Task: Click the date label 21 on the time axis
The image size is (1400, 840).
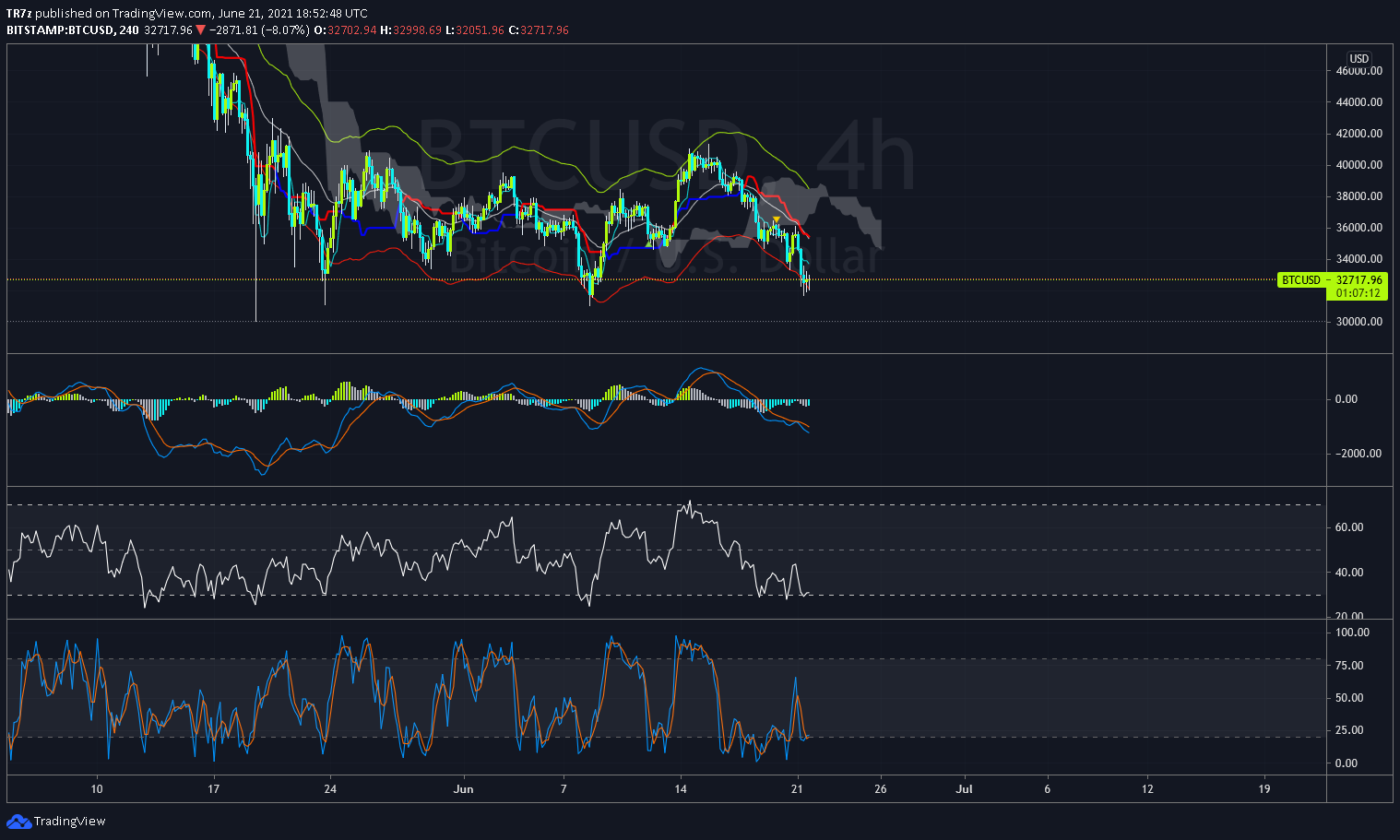Action: (797, 789)
